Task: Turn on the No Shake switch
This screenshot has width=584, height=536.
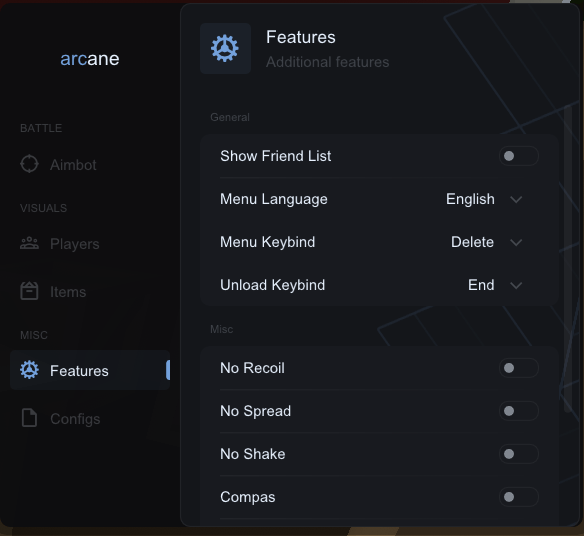Action: (519, 454)
